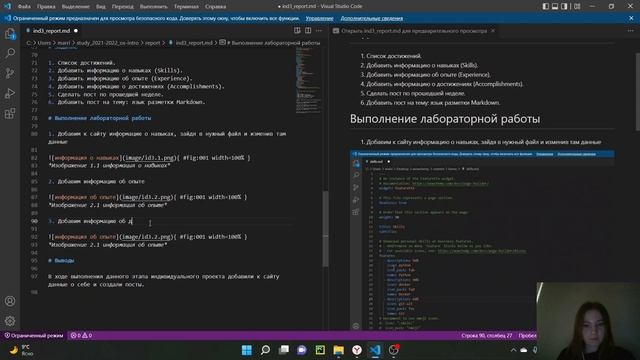Click the Customize Layout icon
This screenshot has height=360, width=640.
pos(577,6)
